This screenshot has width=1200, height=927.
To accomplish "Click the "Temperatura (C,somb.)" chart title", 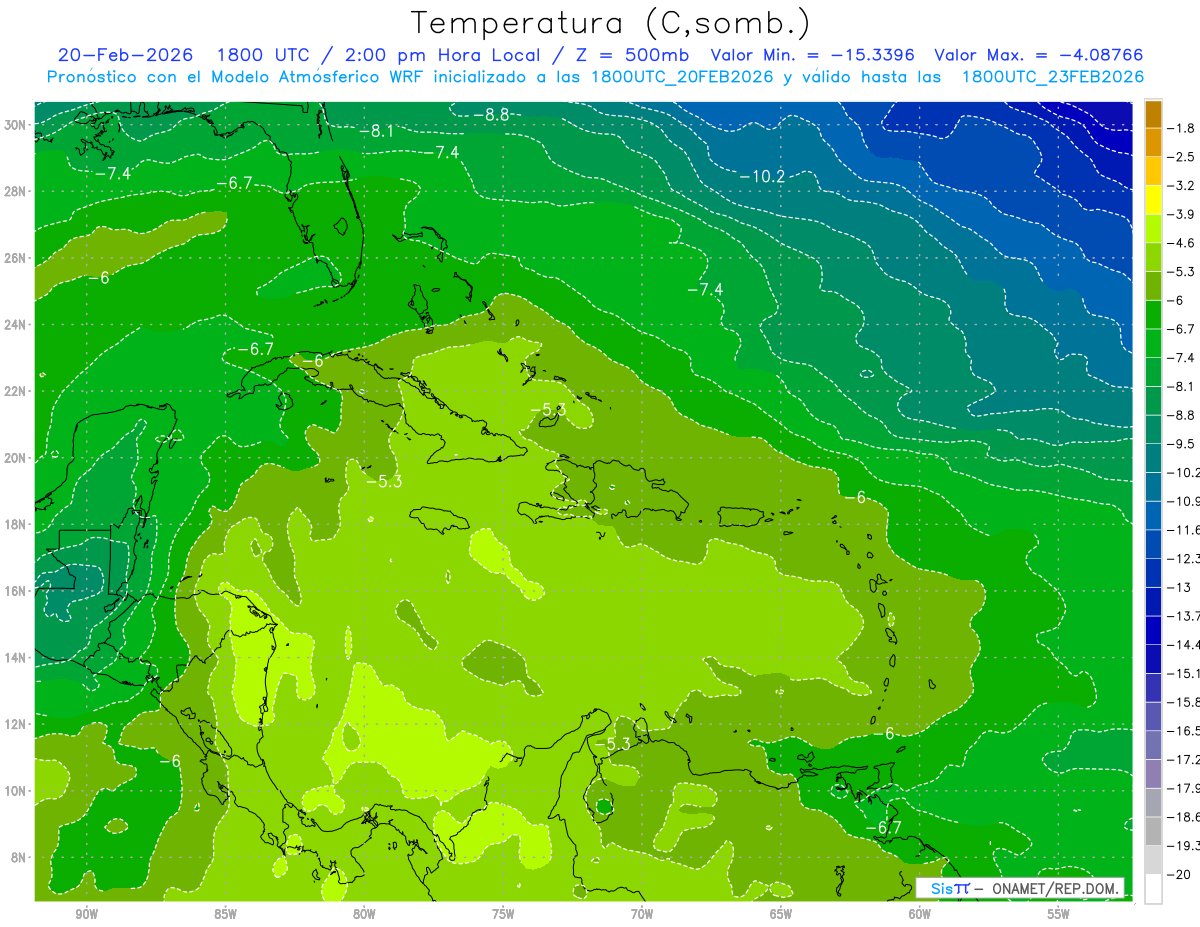I will [611, 24].
